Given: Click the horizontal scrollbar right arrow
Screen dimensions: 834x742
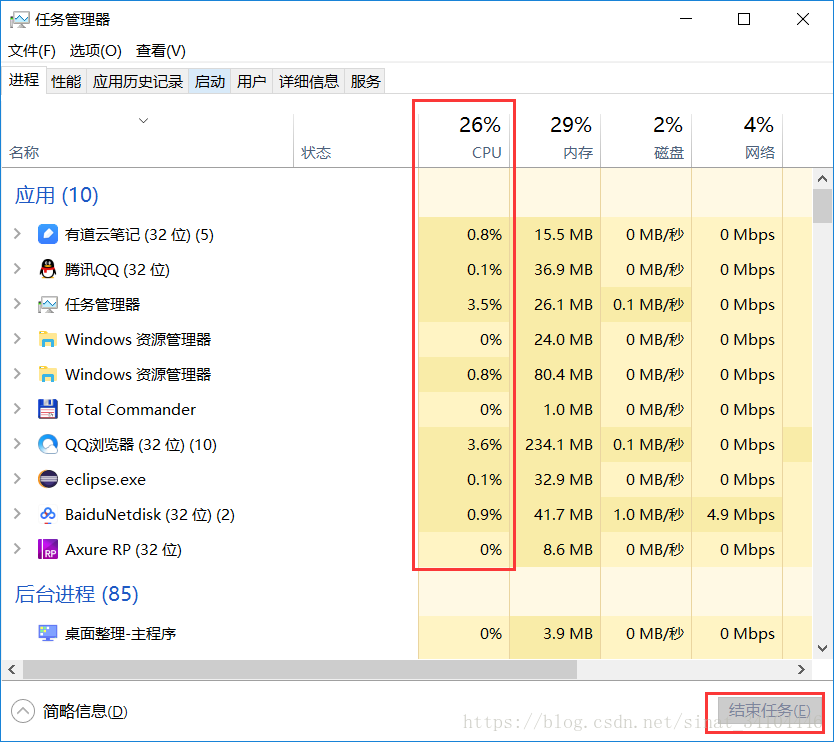Looking at the screenshot, I should click(801, 669).
